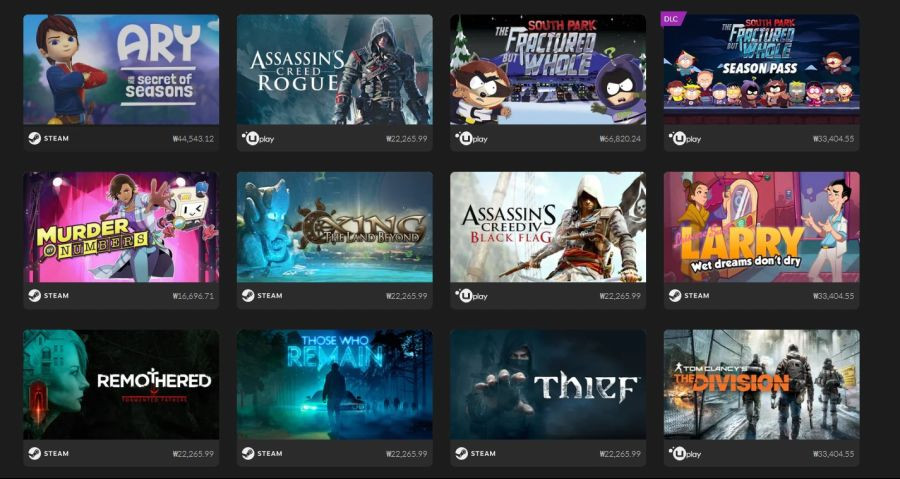This screenshot has height=479, width=900.
Task: Click the Steam icon under Ary Secret of Seasons
Action: (34, 138)
